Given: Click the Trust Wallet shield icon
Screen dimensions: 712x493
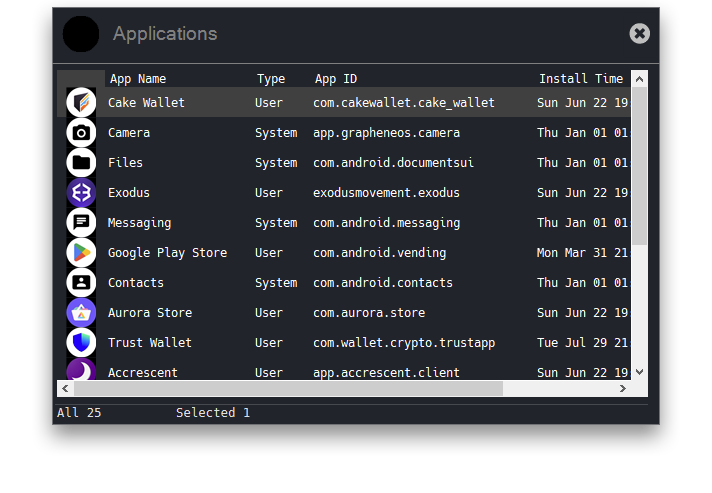Looking at the screenshot, I should [x=81, y=342].
